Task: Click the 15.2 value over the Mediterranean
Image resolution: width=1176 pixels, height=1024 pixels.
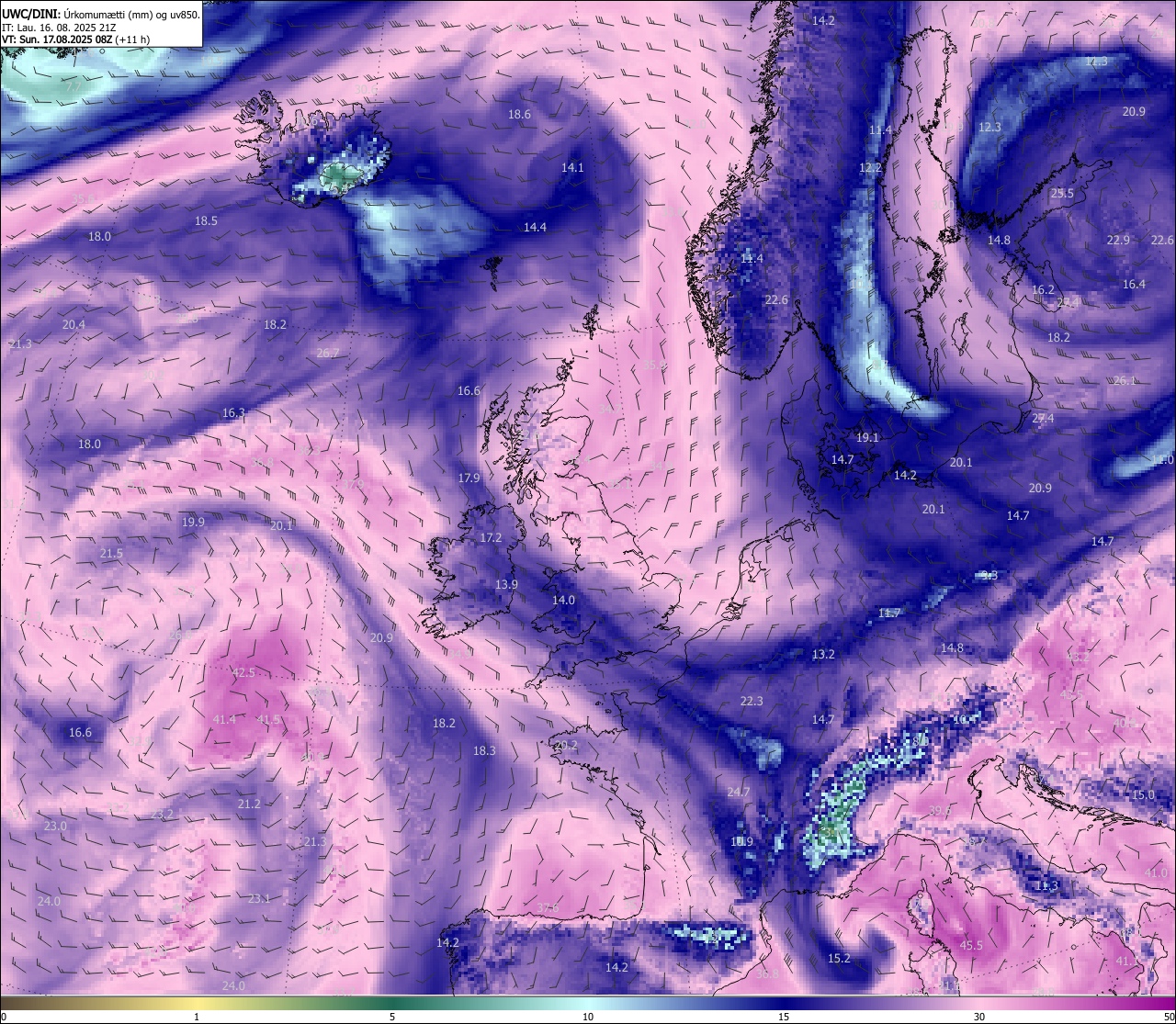Action: [x=839, y=958]
